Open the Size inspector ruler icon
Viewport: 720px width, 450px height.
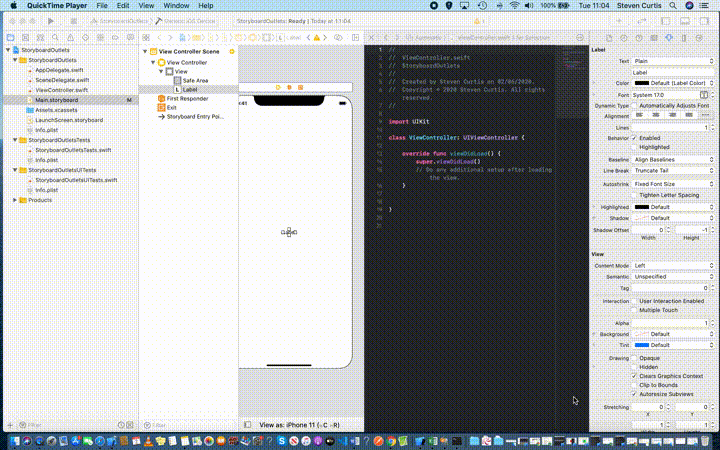coord(684,38)
